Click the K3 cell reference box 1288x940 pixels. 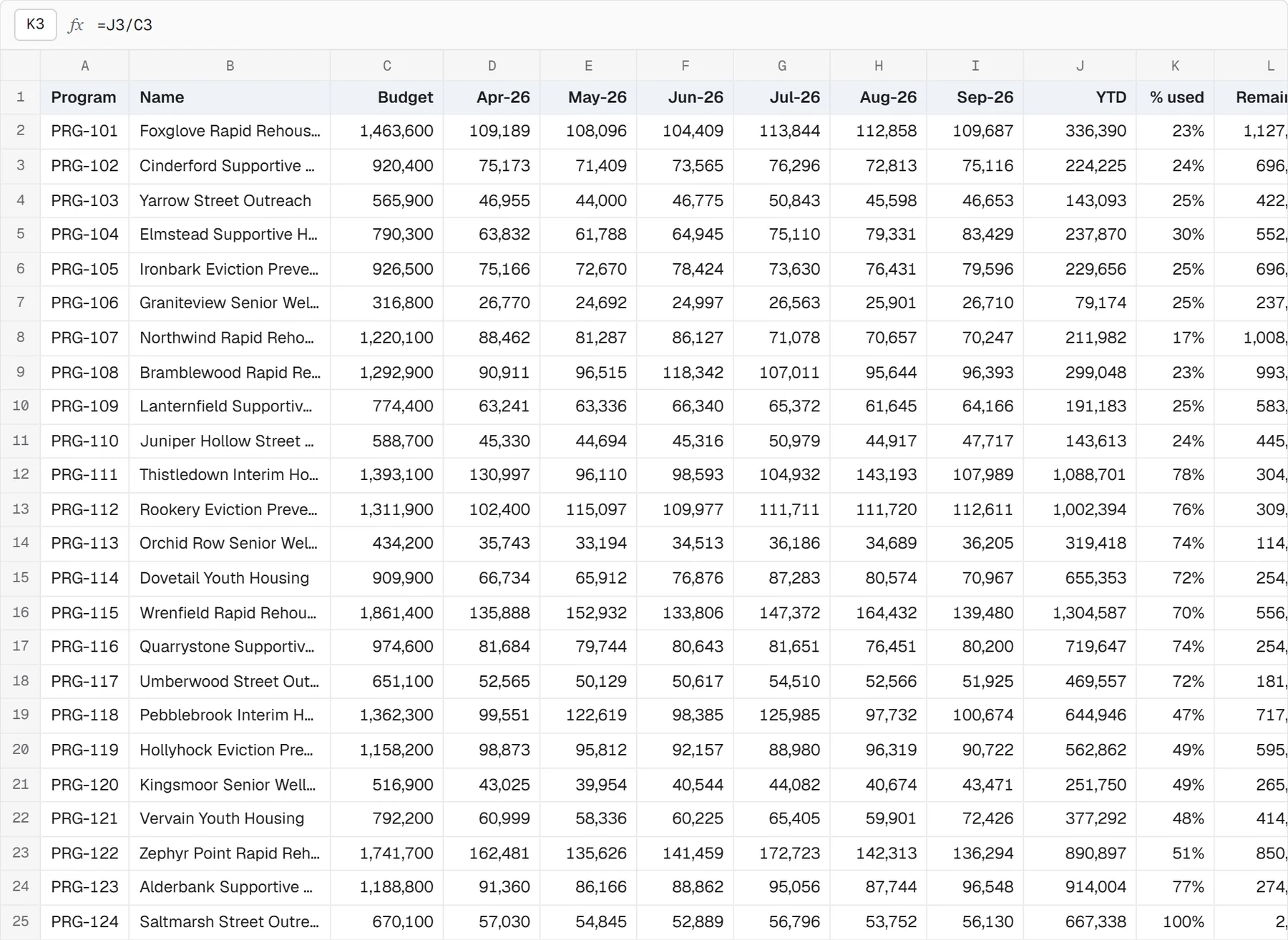point(35,24)
